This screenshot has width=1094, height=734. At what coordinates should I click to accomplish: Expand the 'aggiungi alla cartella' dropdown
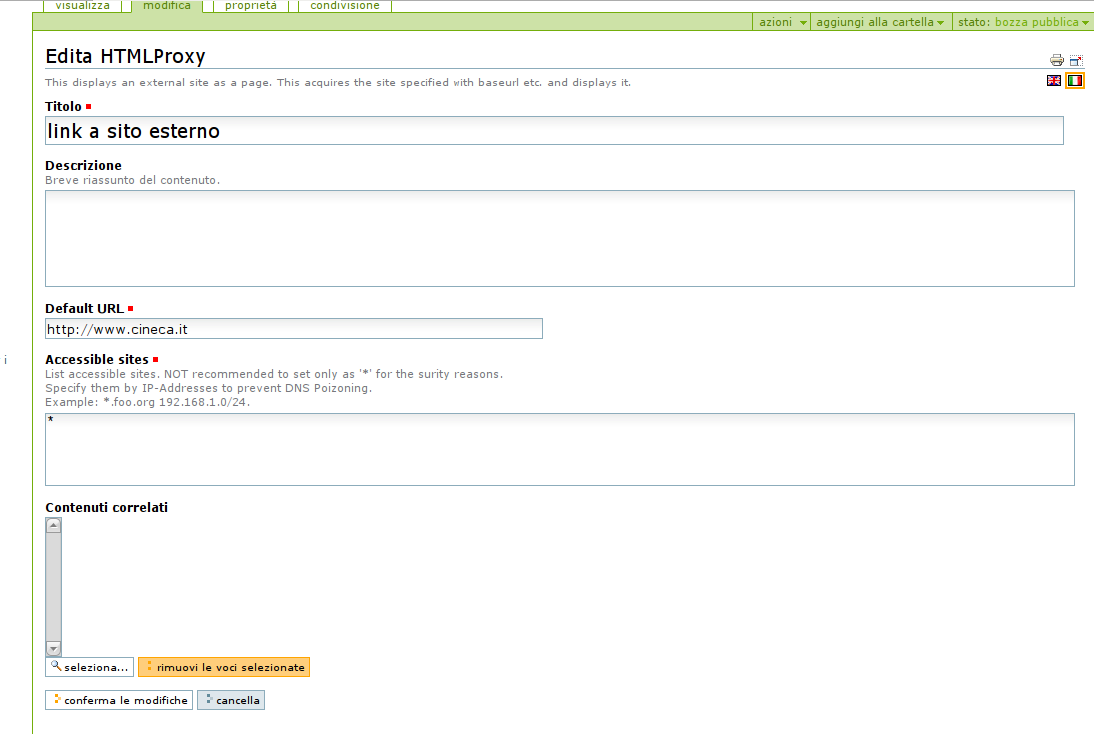point(880,22)
